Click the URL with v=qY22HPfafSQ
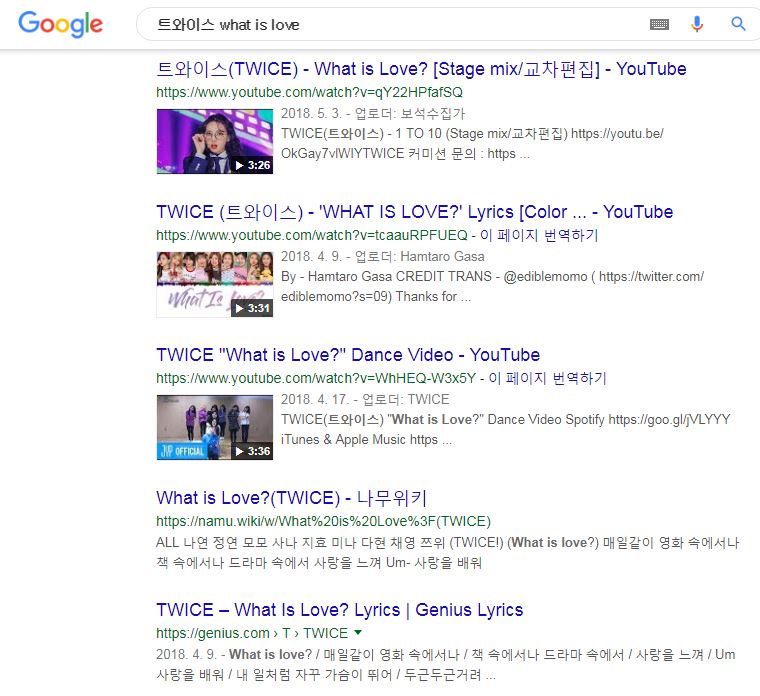 [x=309, y=92]
